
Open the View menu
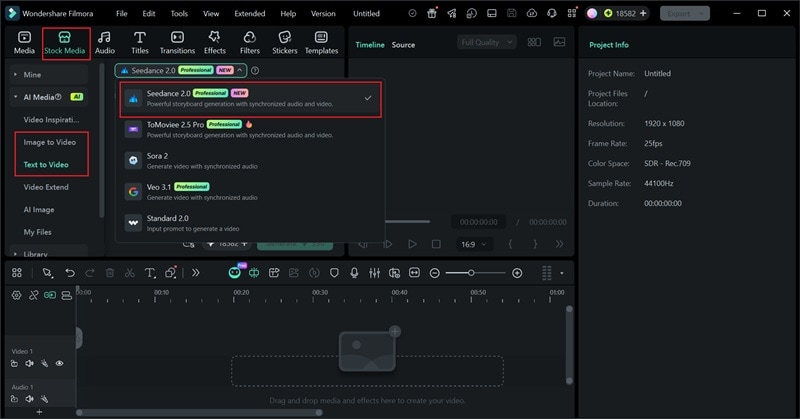[x=211, y=13]
